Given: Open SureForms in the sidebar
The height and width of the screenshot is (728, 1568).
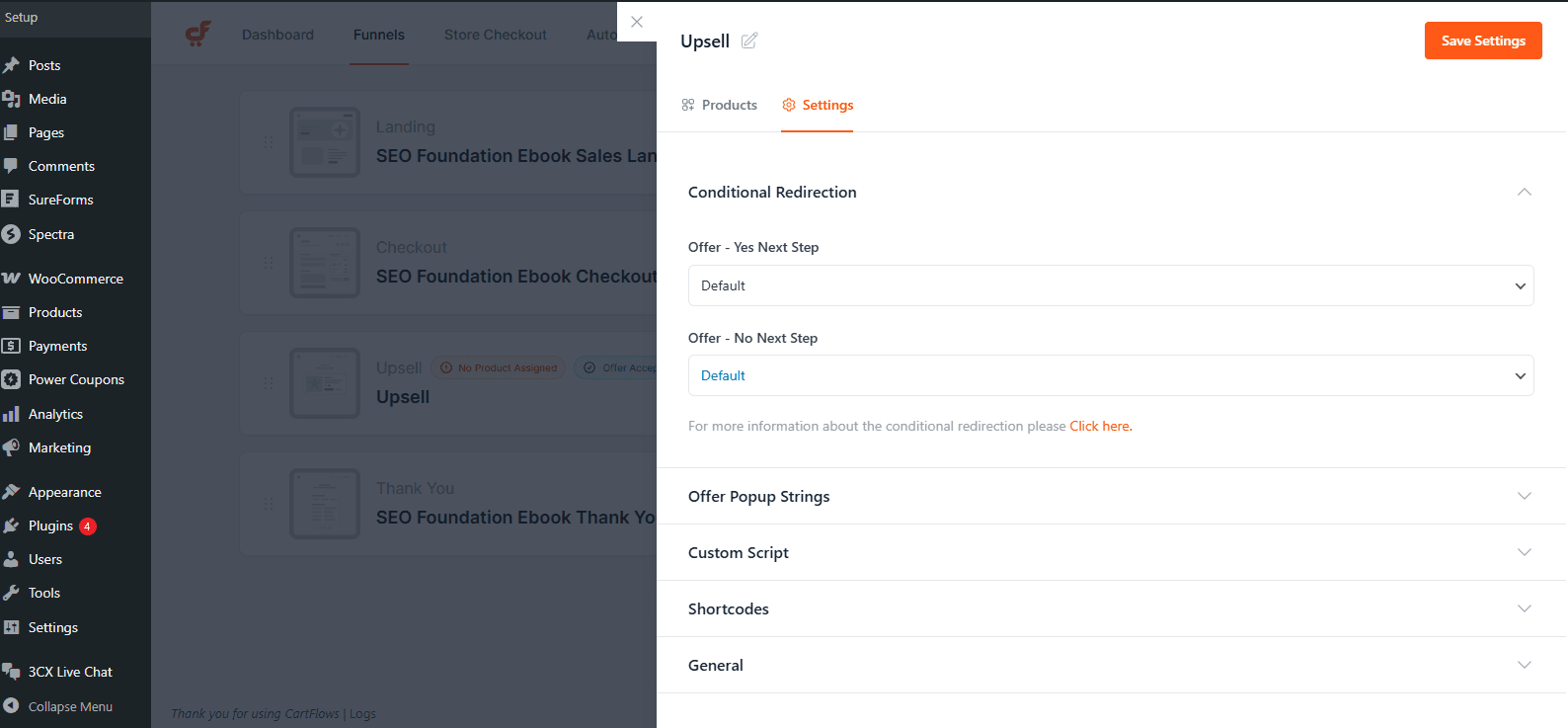Looking at the screenshot, I should (x=60, y=200).
